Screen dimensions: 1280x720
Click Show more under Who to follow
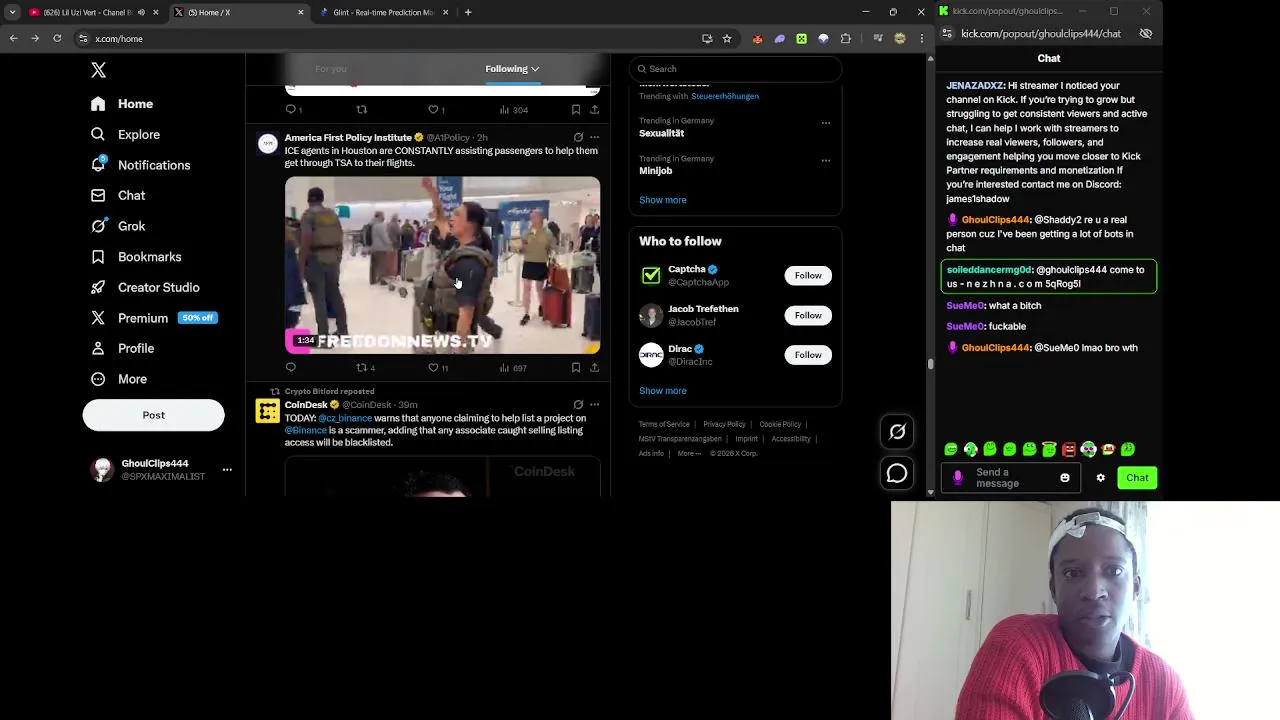pos(662,391)
